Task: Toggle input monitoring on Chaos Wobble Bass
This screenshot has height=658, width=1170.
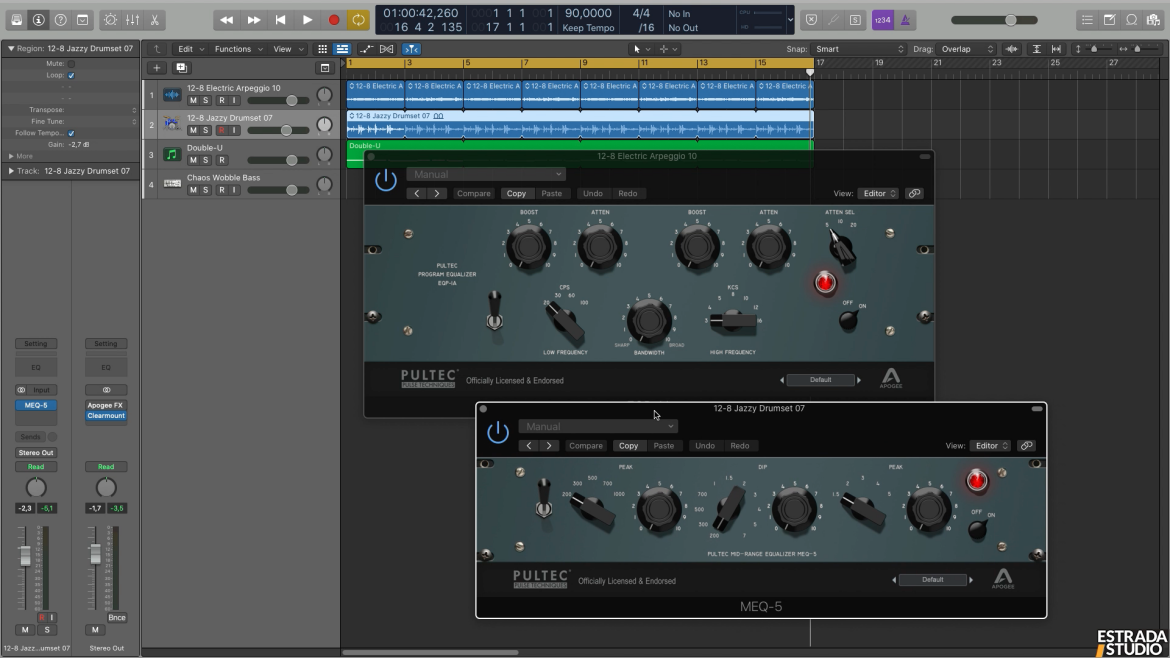Action: click(234, 190)
